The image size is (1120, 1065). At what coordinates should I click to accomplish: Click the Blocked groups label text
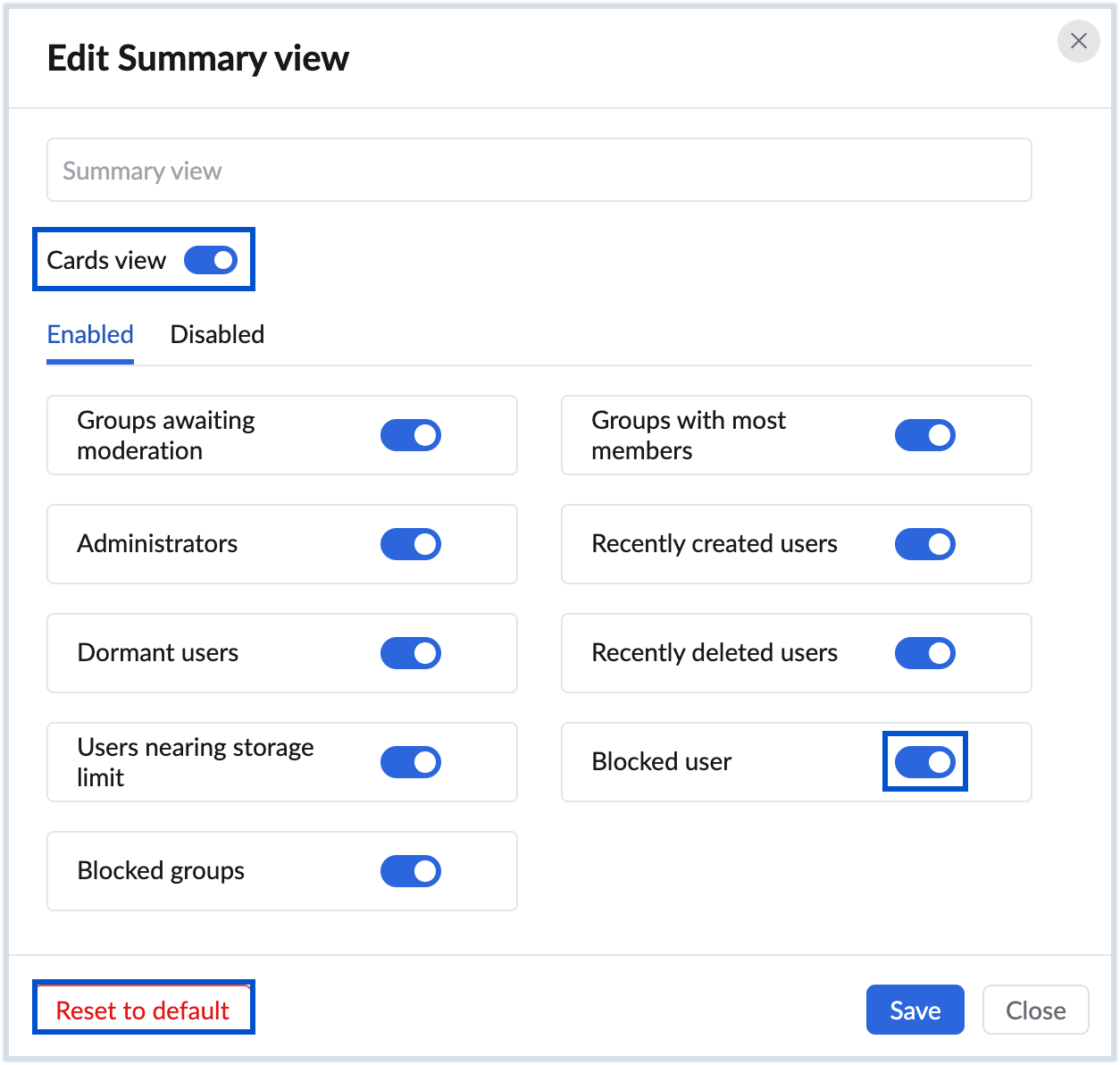point(161,870)
